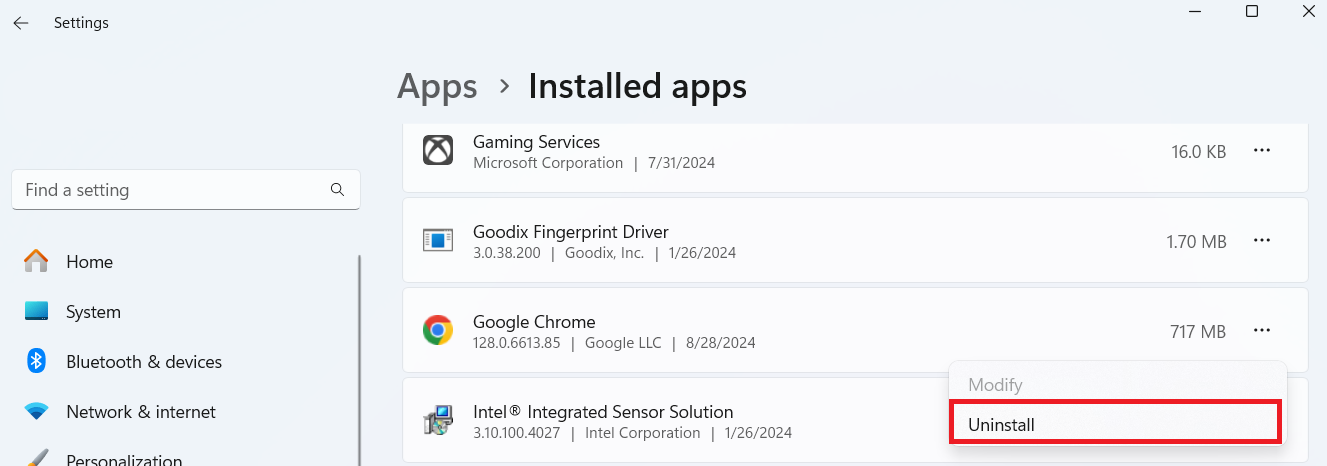Open more options for Goodix Fingerprint Driver
Screen dimensions: 1327x466
pos(1262,241)
